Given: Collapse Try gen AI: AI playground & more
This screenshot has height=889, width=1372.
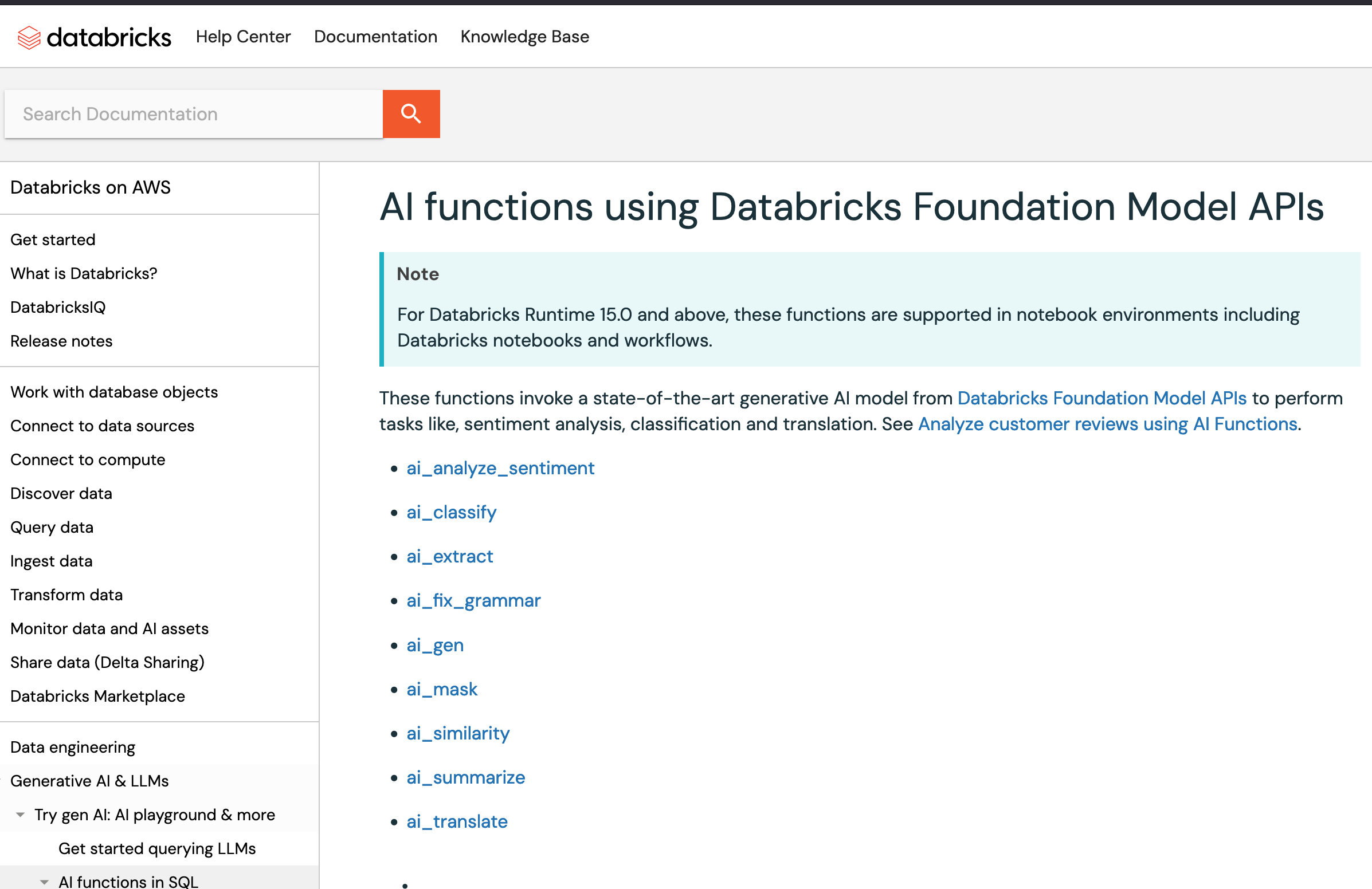Looking at the screenshot, I should point(20,815).
